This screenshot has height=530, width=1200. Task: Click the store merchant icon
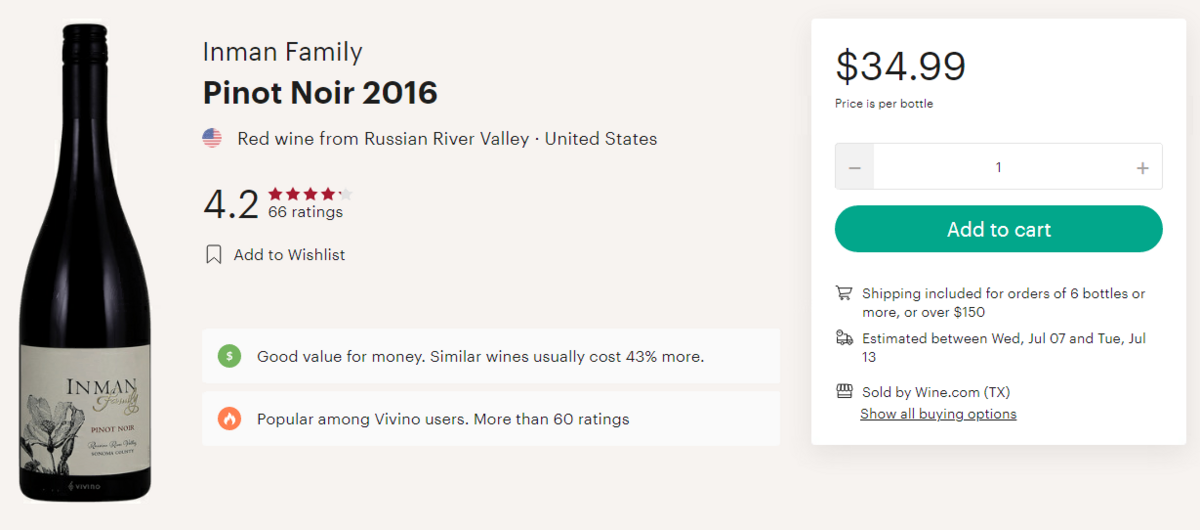(844, 392)
